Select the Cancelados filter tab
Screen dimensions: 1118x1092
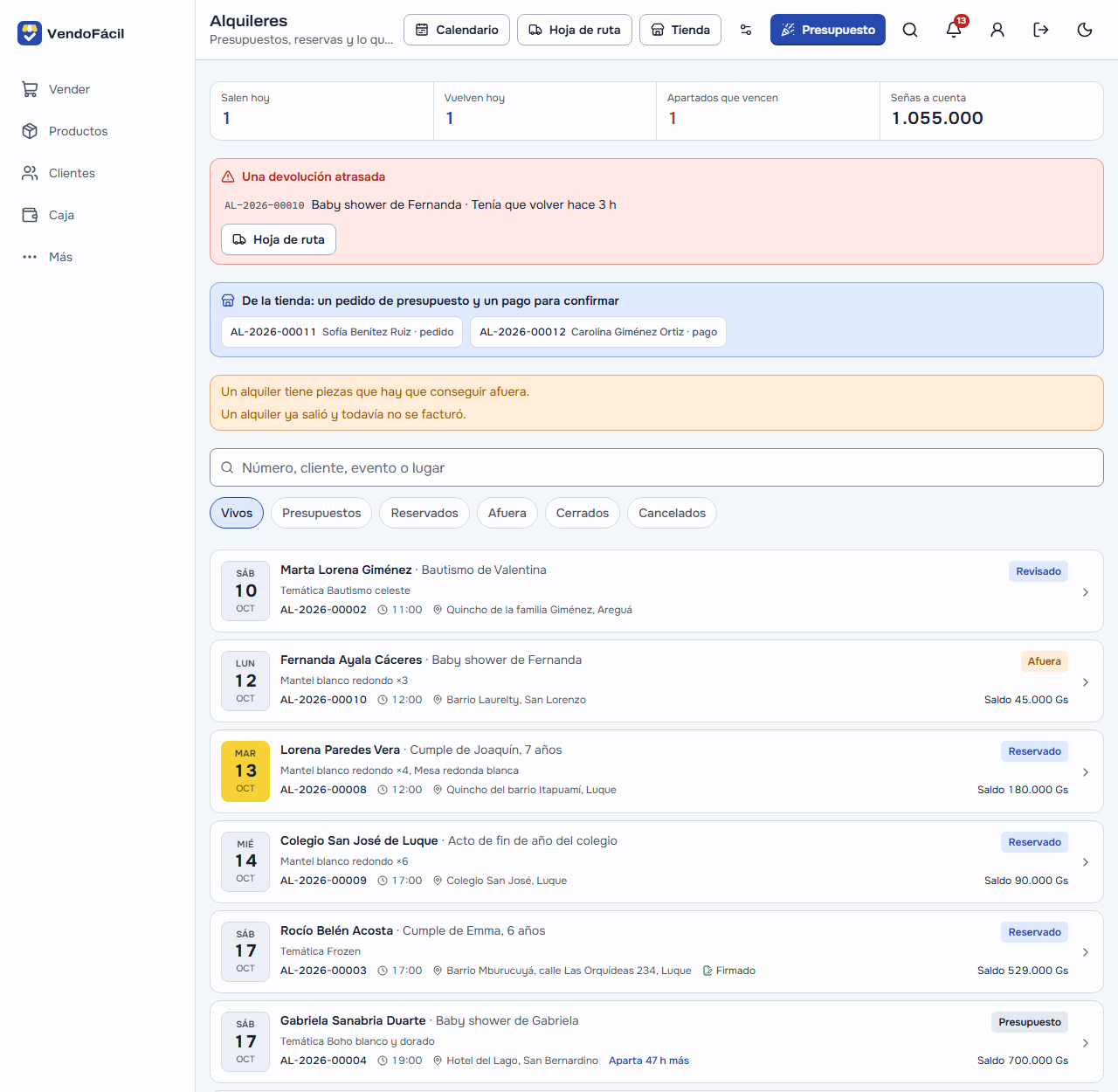pyautogui.click(x=673, y=513)
